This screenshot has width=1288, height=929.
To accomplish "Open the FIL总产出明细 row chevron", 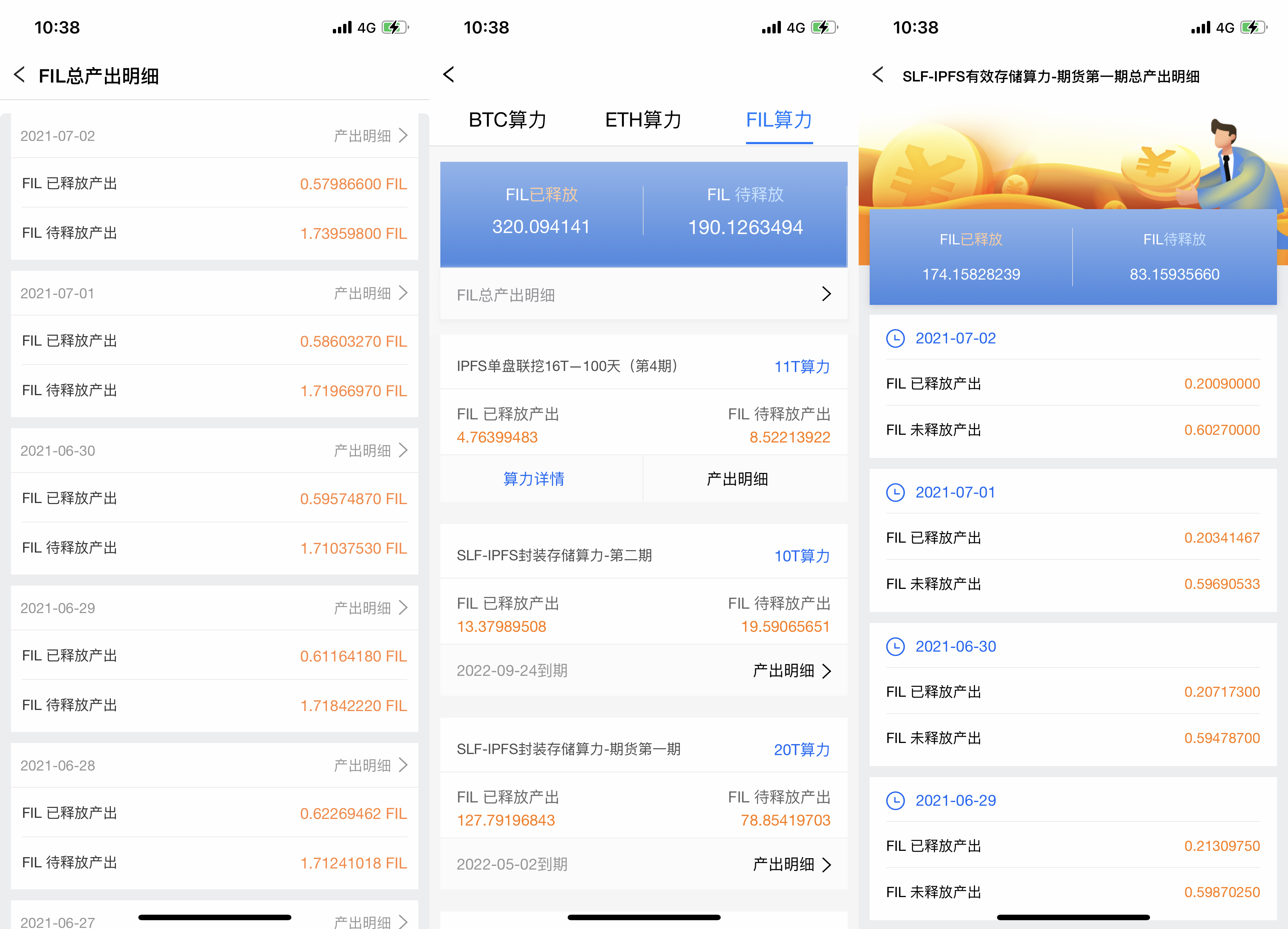I will [x=826, y=294].
